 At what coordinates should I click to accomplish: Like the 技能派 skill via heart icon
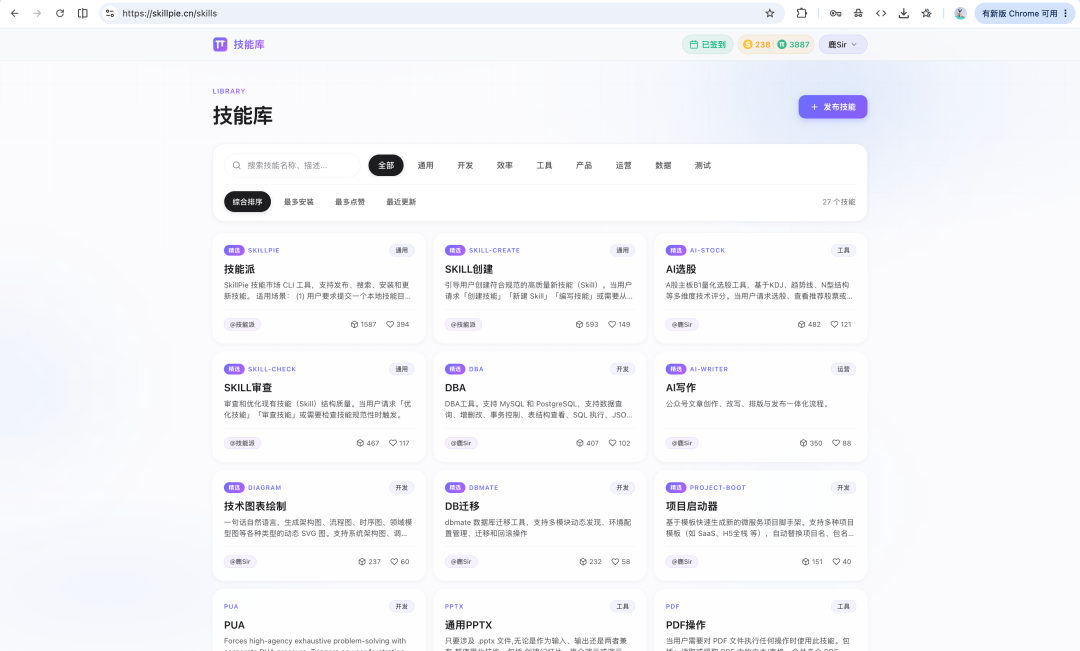pos(390,324)
